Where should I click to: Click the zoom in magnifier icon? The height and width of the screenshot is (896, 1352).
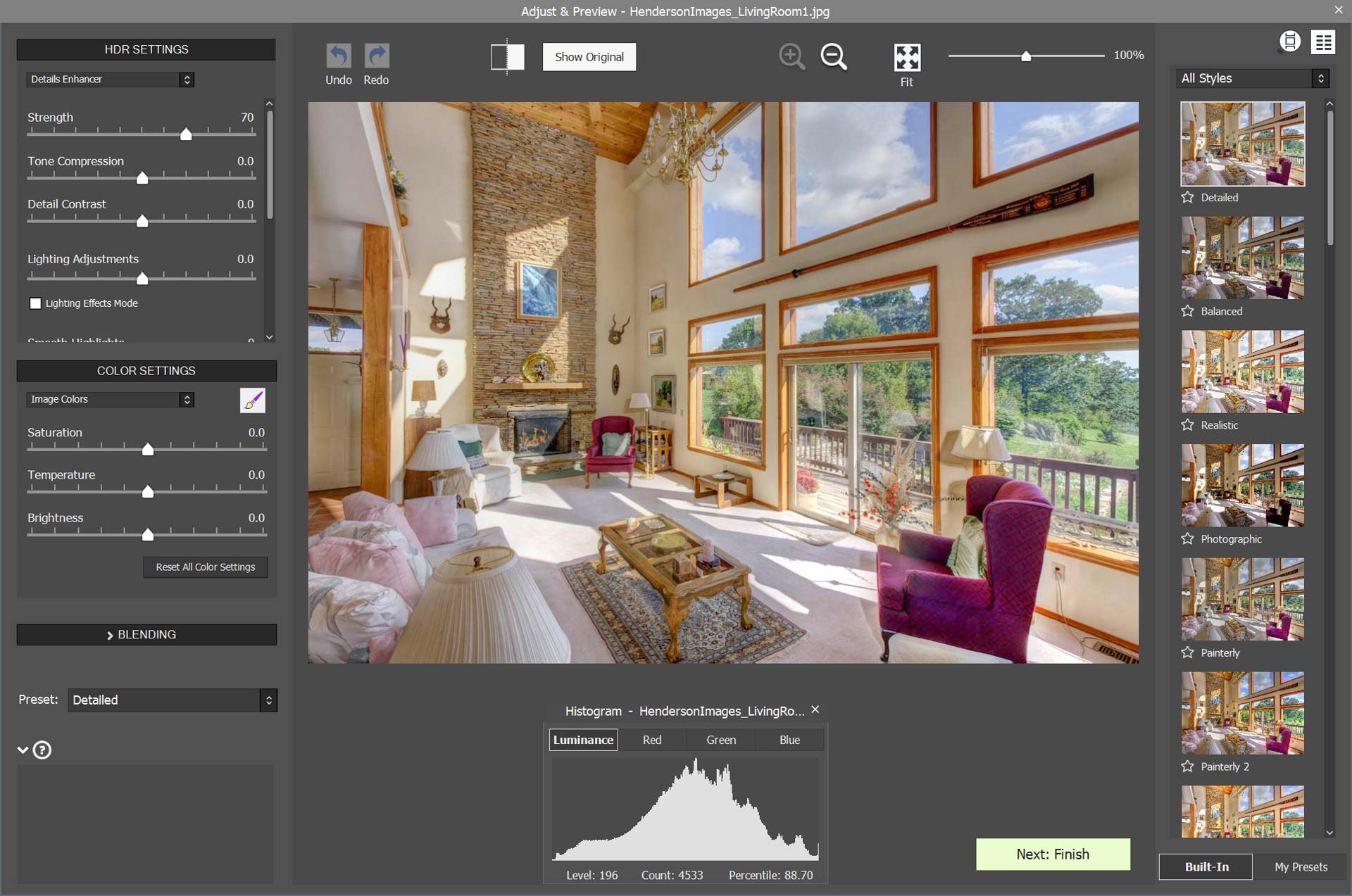tap(791, 56)
